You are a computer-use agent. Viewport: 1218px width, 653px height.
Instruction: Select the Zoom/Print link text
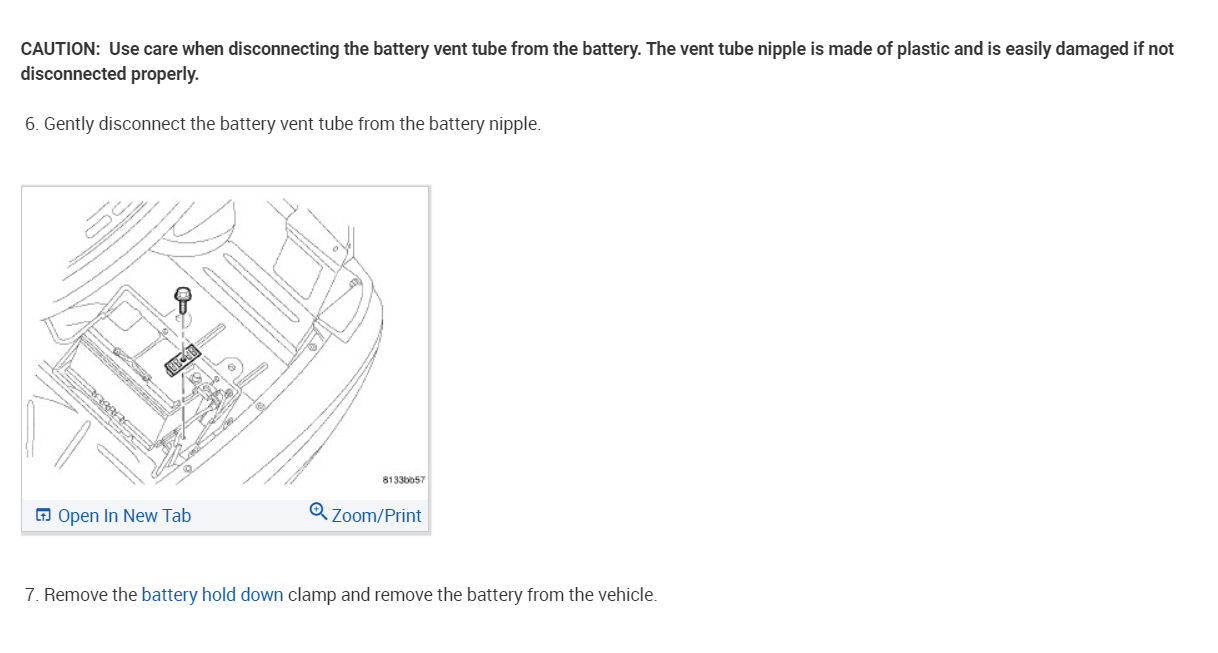point(376,516)
